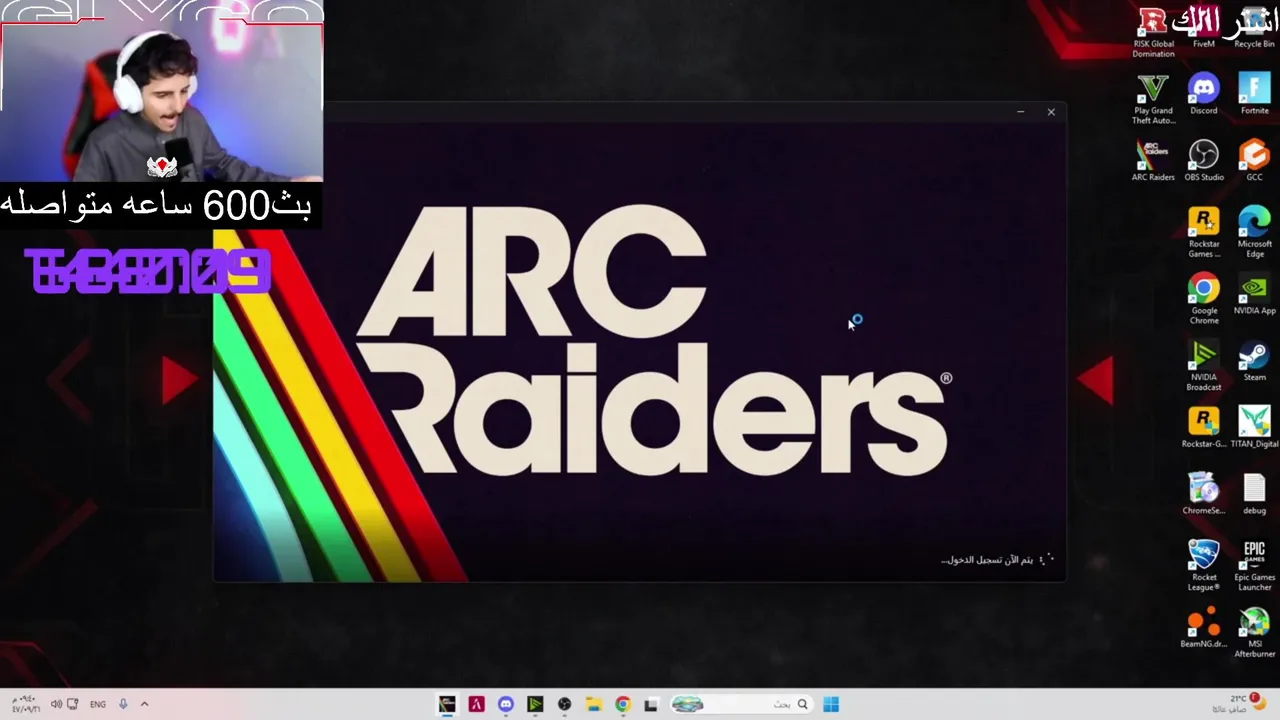Open the GCC desktop shortcut
The height and width of the screenshot is (720, 1280).
coord(1254,161)
